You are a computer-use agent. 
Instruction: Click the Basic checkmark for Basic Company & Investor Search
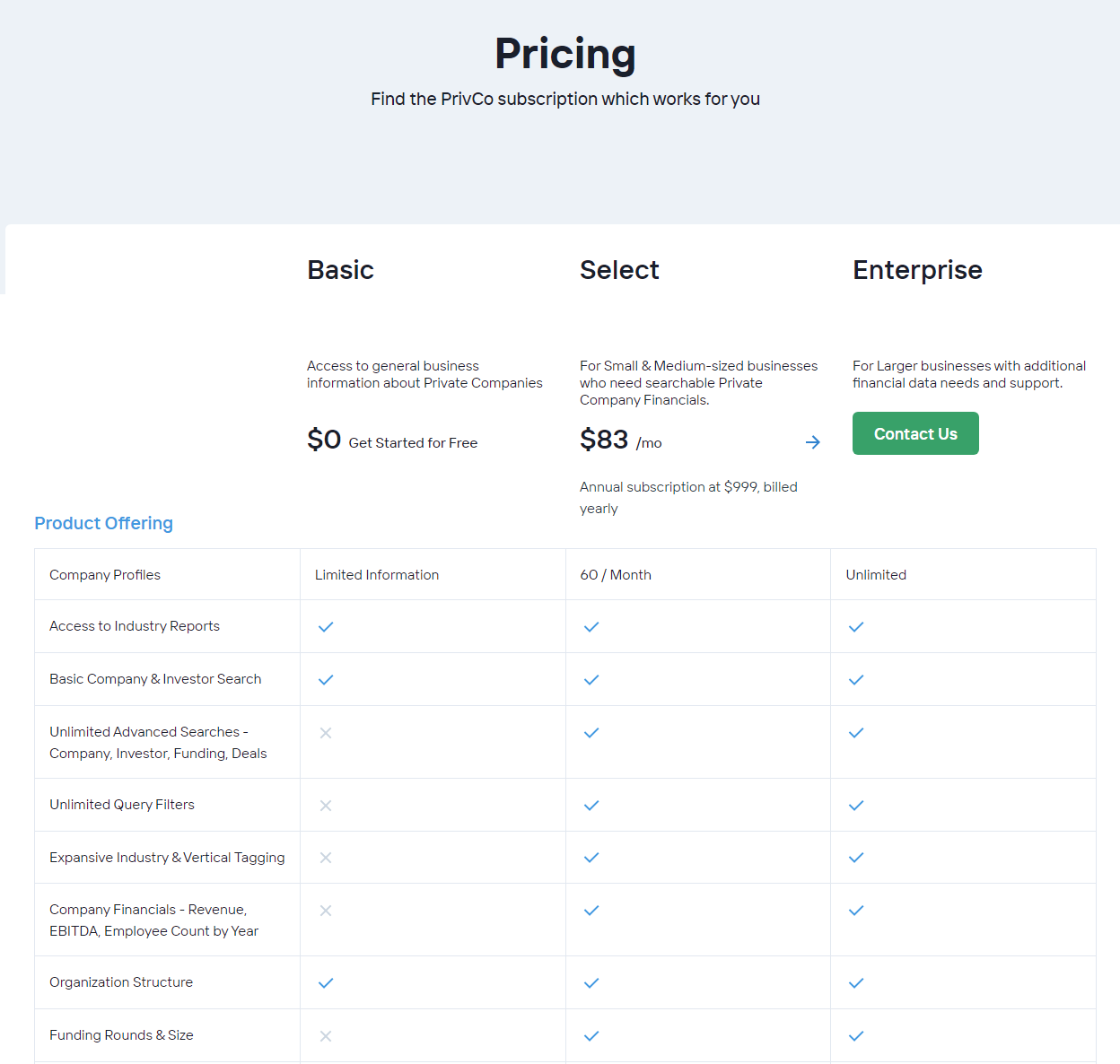tap(326, 680)
